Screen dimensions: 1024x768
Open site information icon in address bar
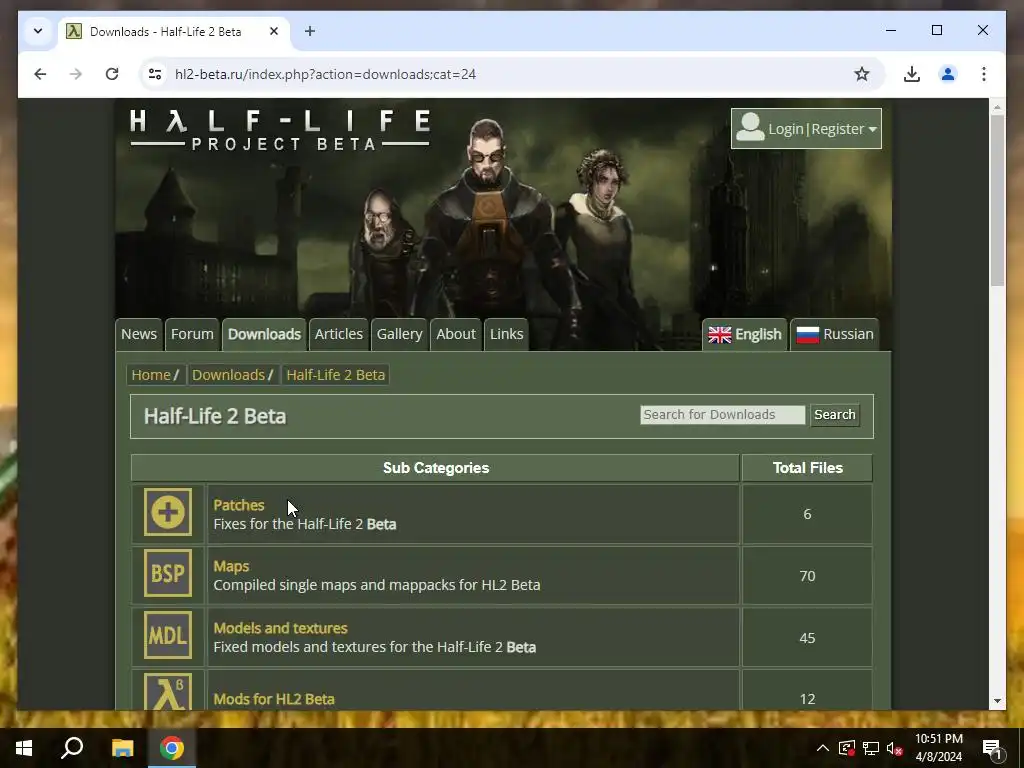coord(155,74)
